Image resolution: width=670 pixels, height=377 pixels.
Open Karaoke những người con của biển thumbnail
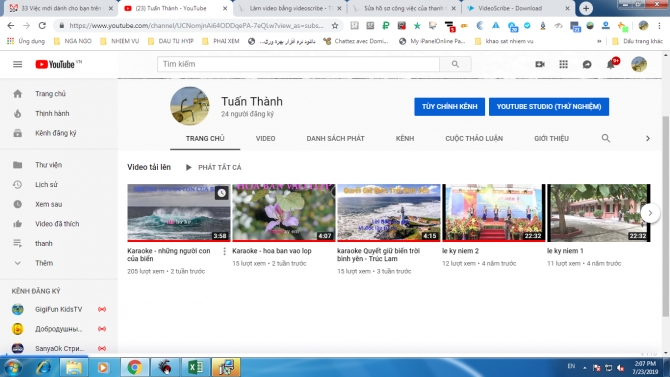(179, 213)
